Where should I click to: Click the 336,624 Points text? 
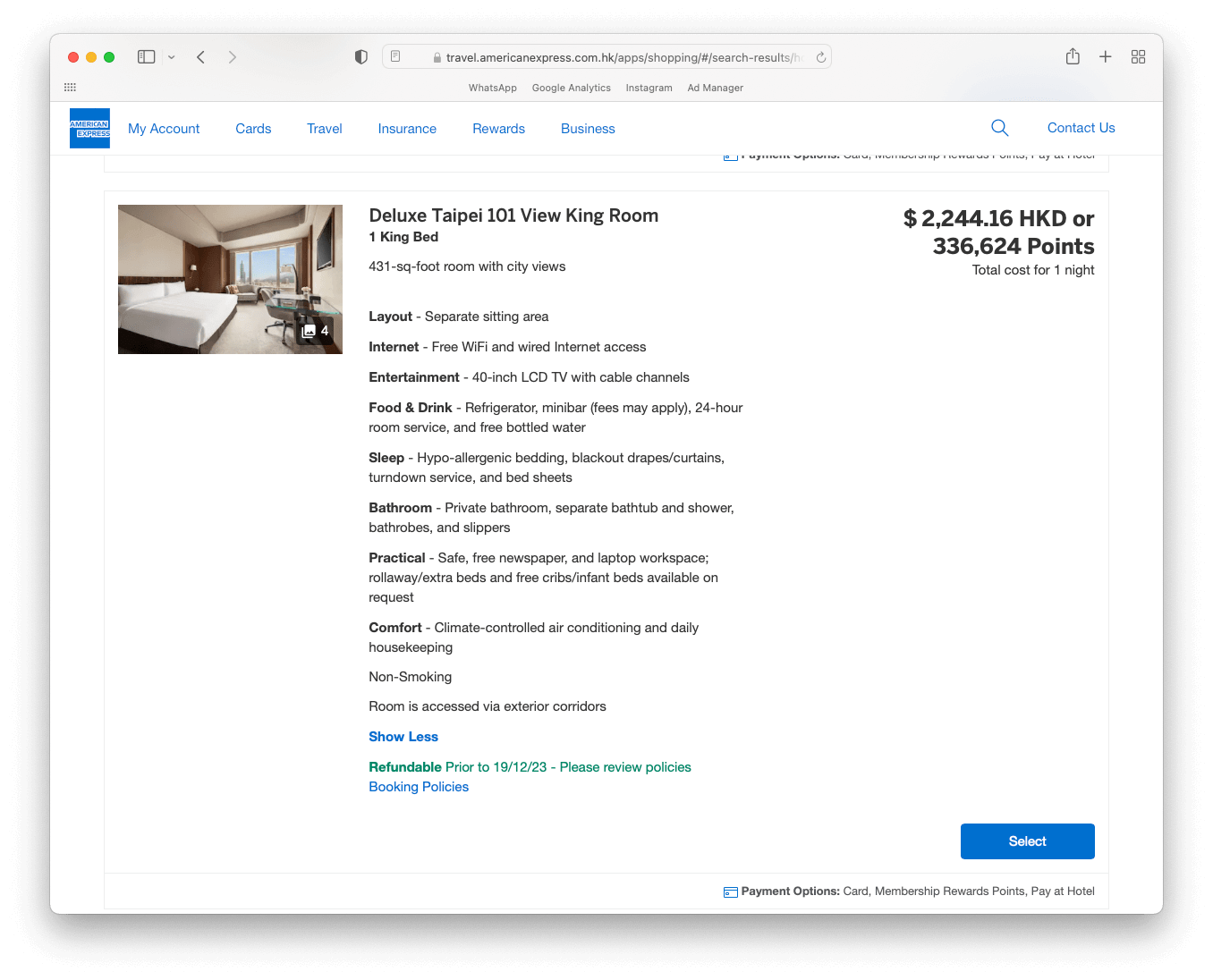(x=1014, y=246)
